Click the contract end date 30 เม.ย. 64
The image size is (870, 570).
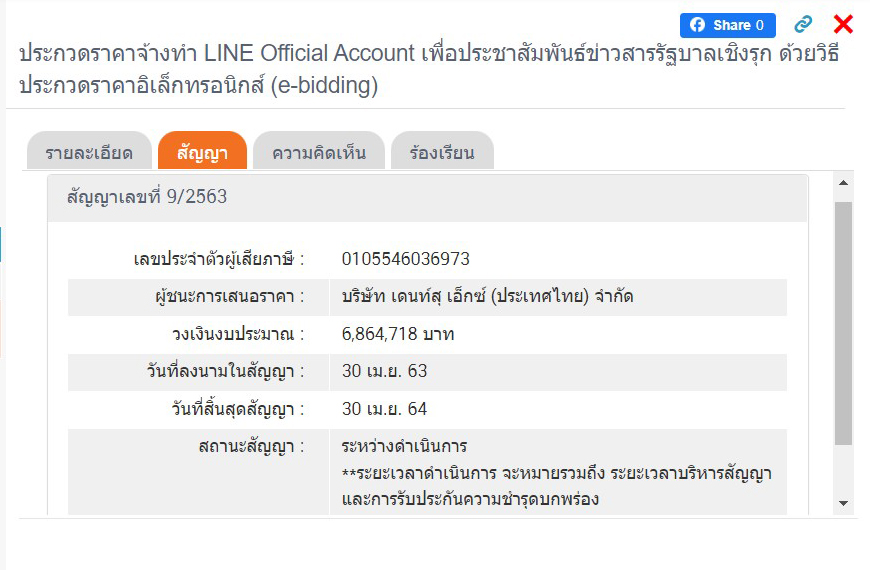pyautogui.click(x=384, y=409)
